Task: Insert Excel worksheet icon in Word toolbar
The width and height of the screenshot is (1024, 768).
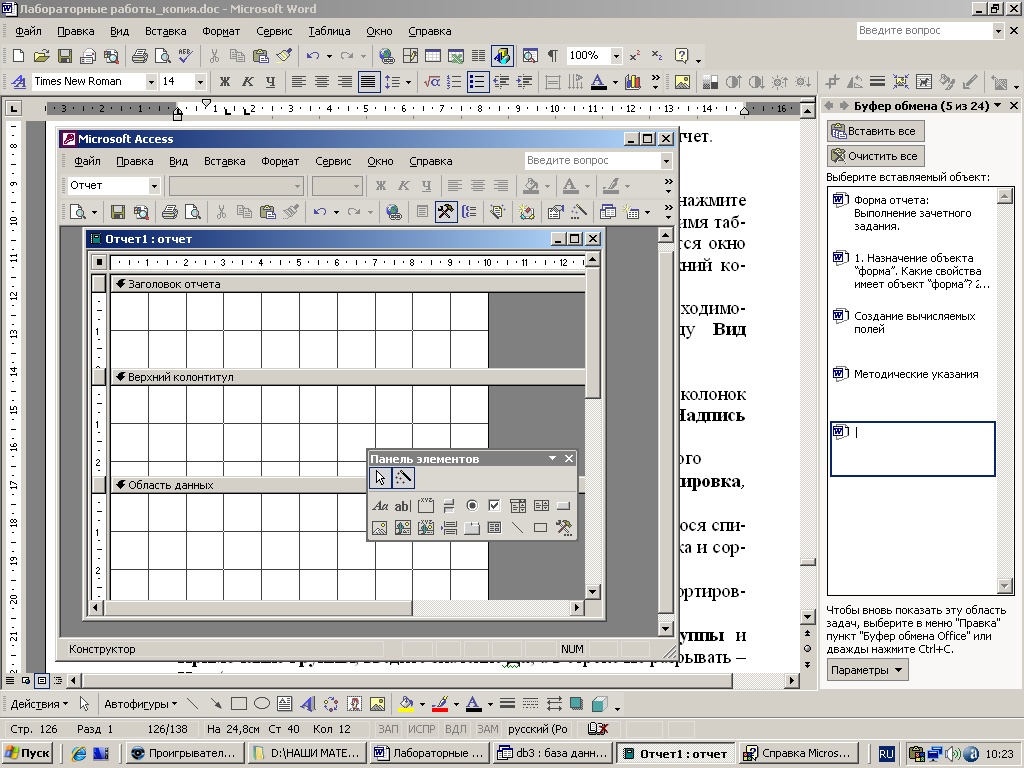Action: coord(456,56)
